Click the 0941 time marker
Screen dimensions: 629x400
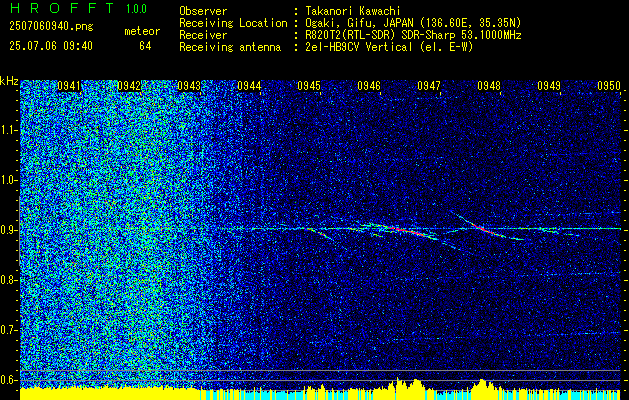tap(69, 86)
